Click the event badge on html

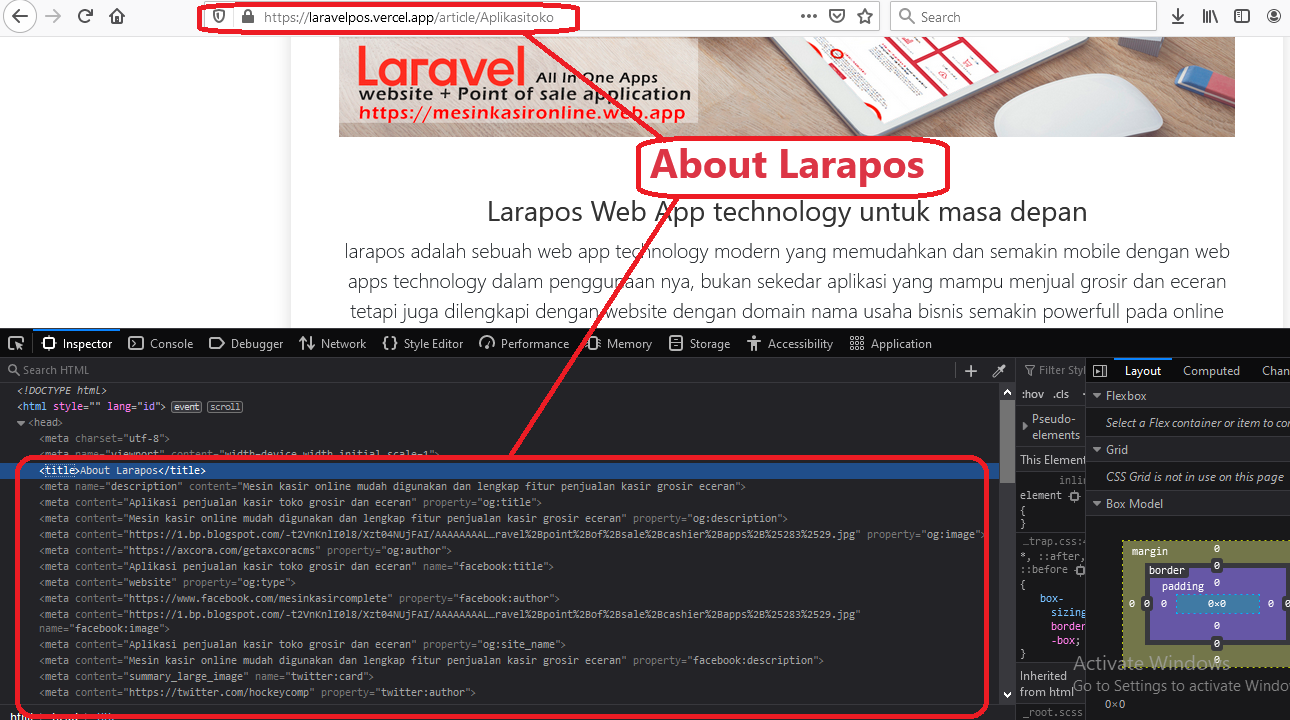(186, 407)
